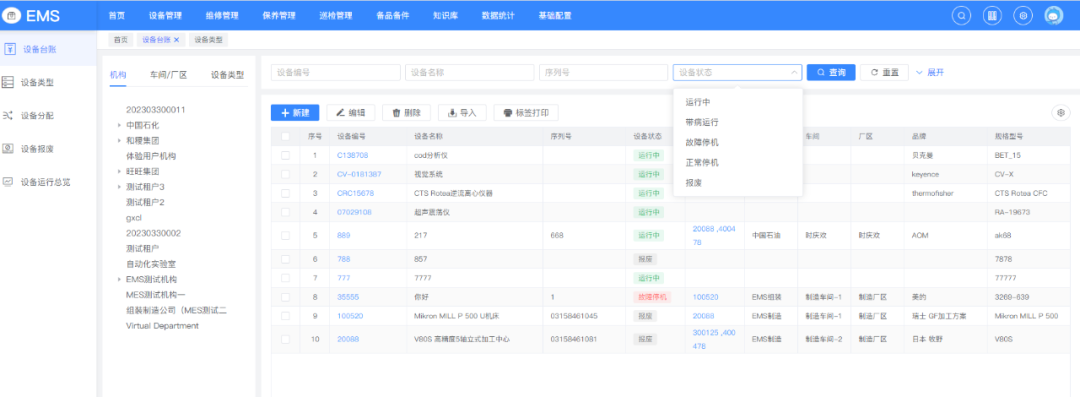This screenshot has height=397, width=1080.
Task: Click the 设备台账 sidebar icon
Action: pyautogui.click(x=10, y=49)
